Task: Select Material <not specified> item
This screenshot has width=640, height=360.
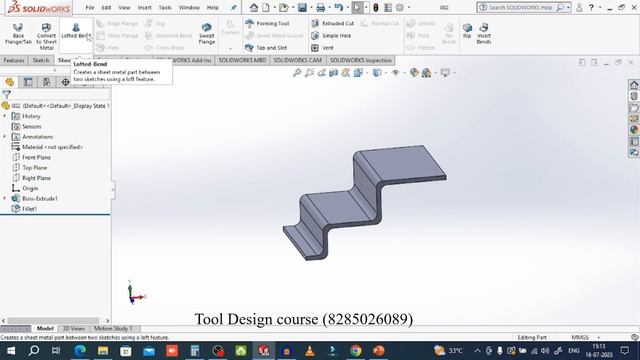Action: click(x=47, y=147)
